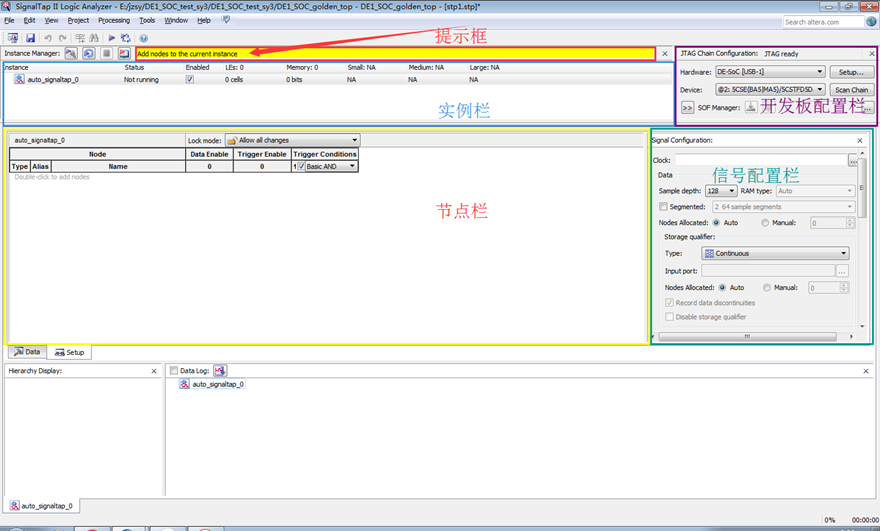Image resolution: width=880 pixels, height=531 pixels.
Task: Click the Redo arrow in toolbar
Action: point(62,38)
